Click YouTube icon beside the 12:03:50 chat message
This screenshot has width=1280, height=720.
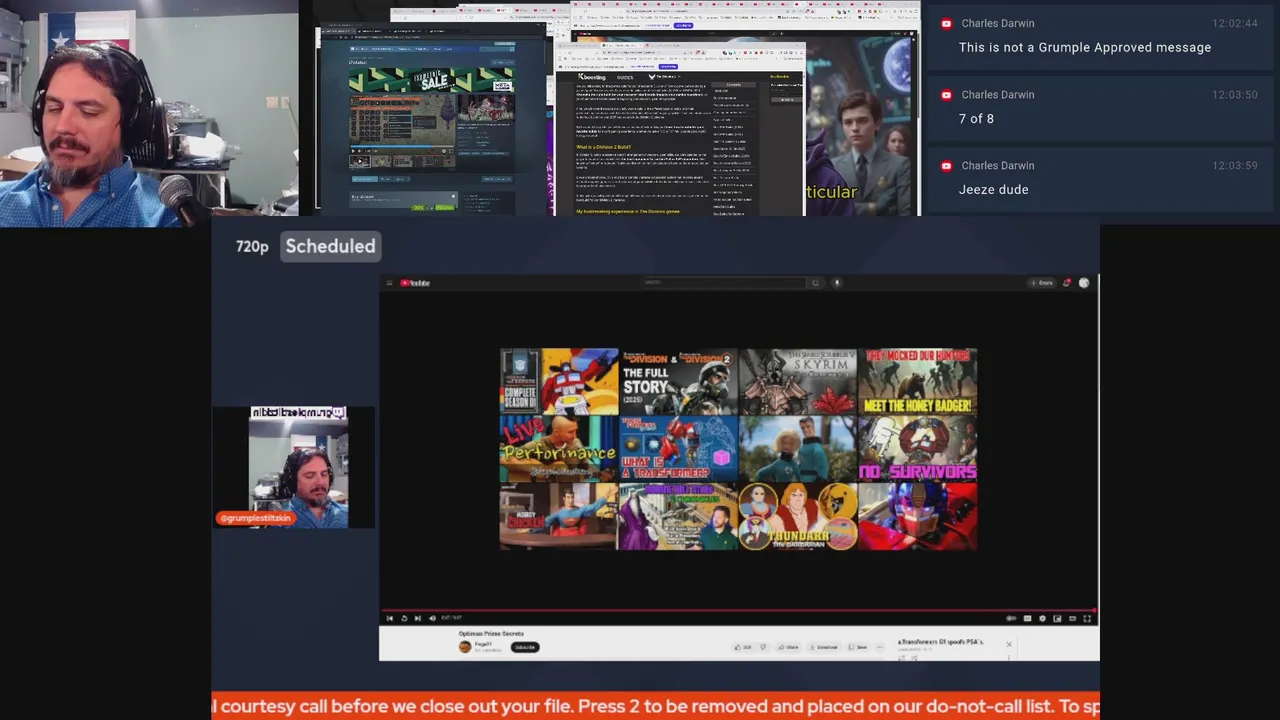pos(946,94)
